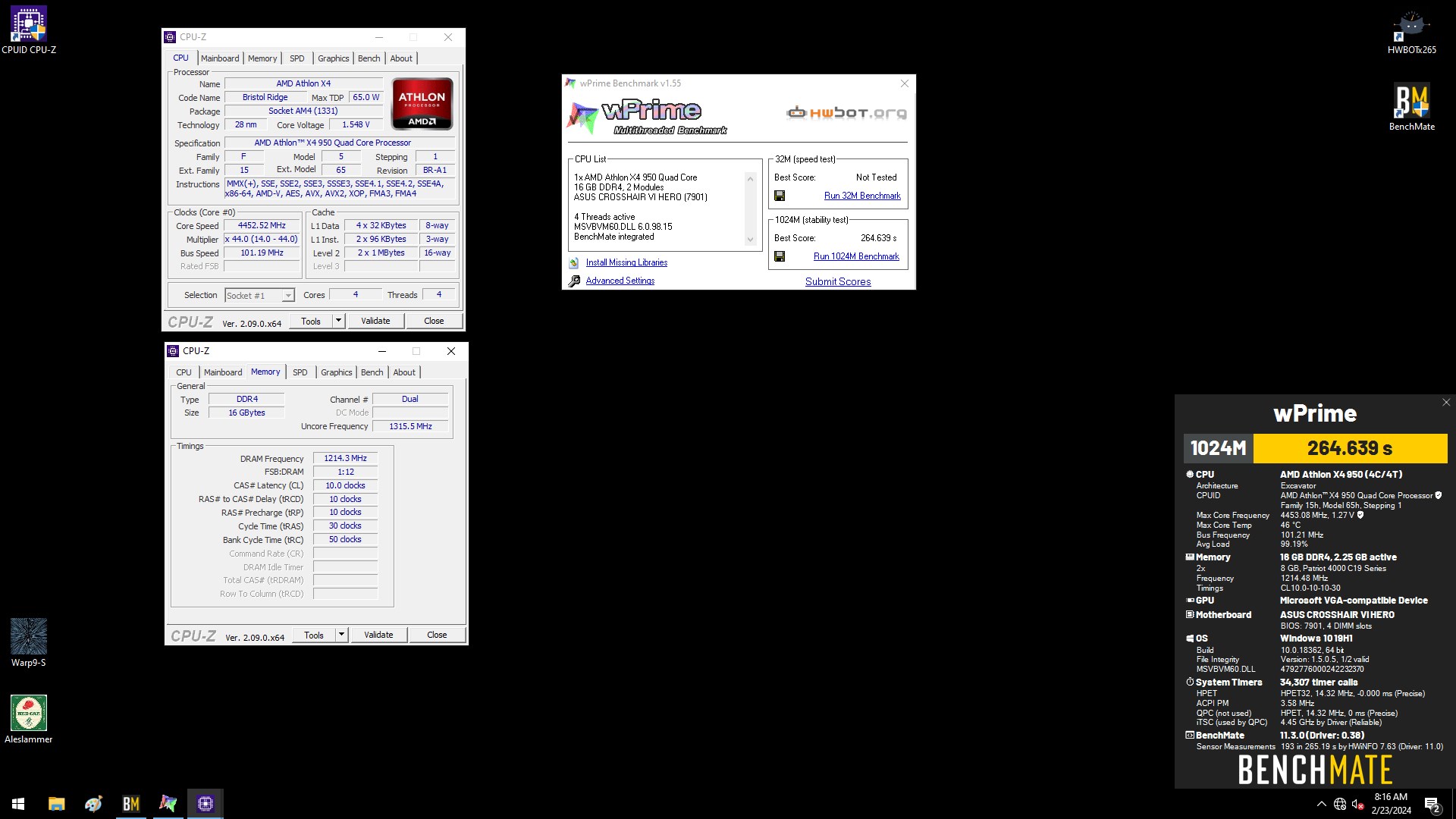Click Submit Scores link in wPrime
Image resolution: width=1456 pixels, height=819 pixels.
click(838, 281)
